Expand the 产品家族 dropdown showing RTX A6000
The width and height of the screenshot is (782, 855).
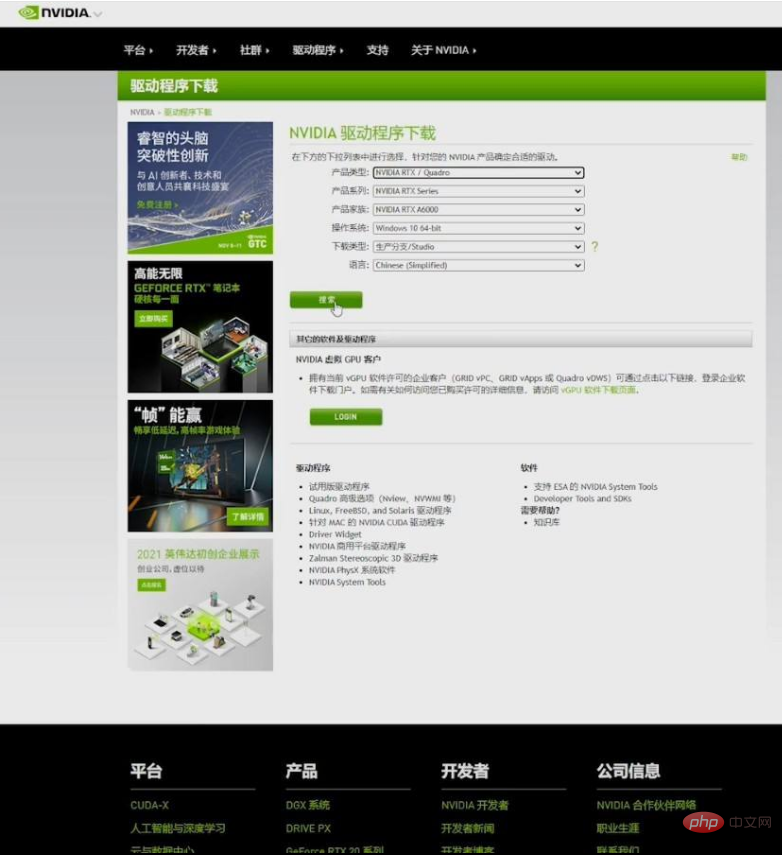pyautogui.click(x=478, y=209)
